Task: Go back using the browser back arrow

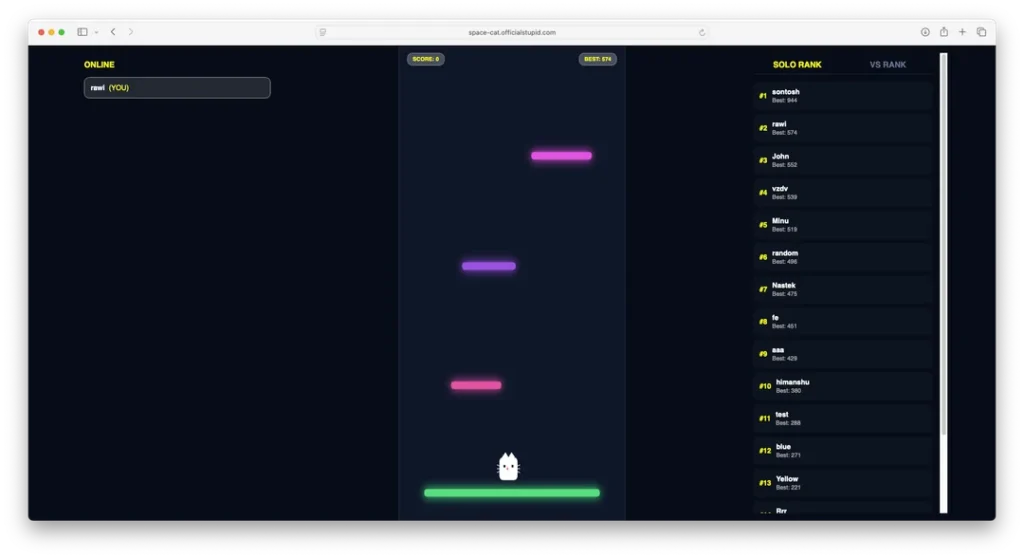Action: (113, 32)
